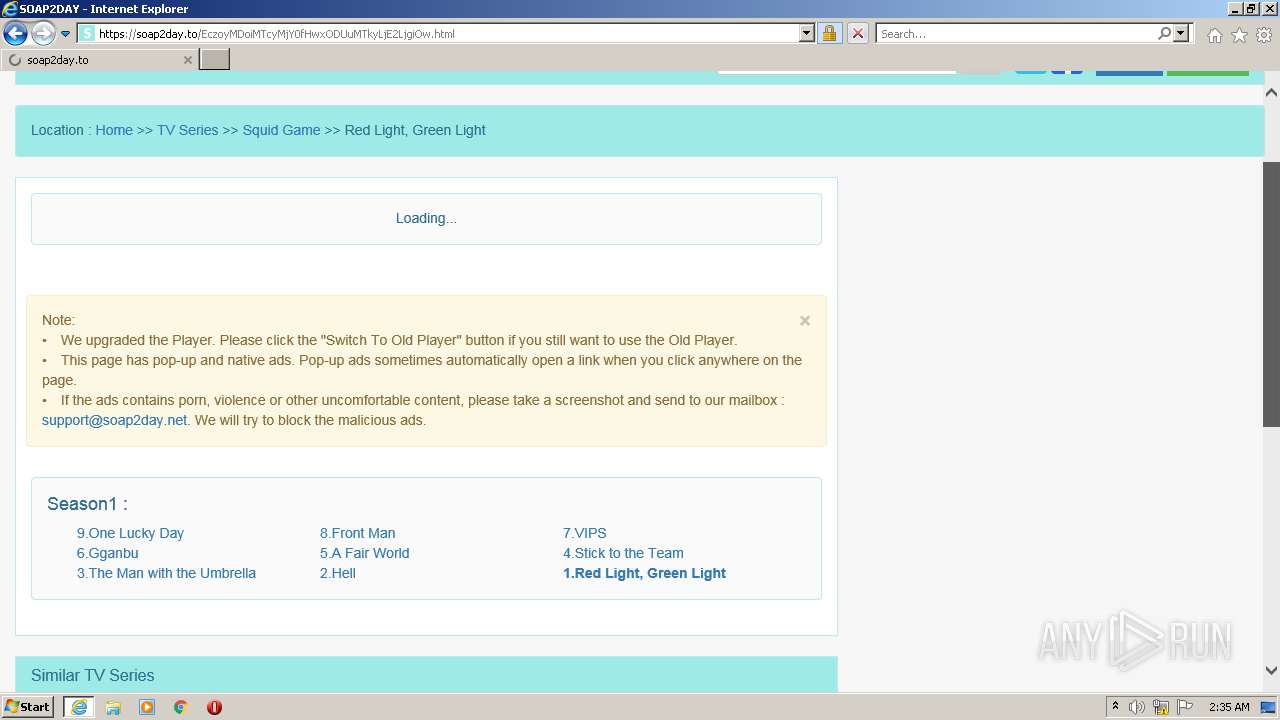Start a search with the magnifier icon
The image size is (1280, 720).
pos(1164,34)
